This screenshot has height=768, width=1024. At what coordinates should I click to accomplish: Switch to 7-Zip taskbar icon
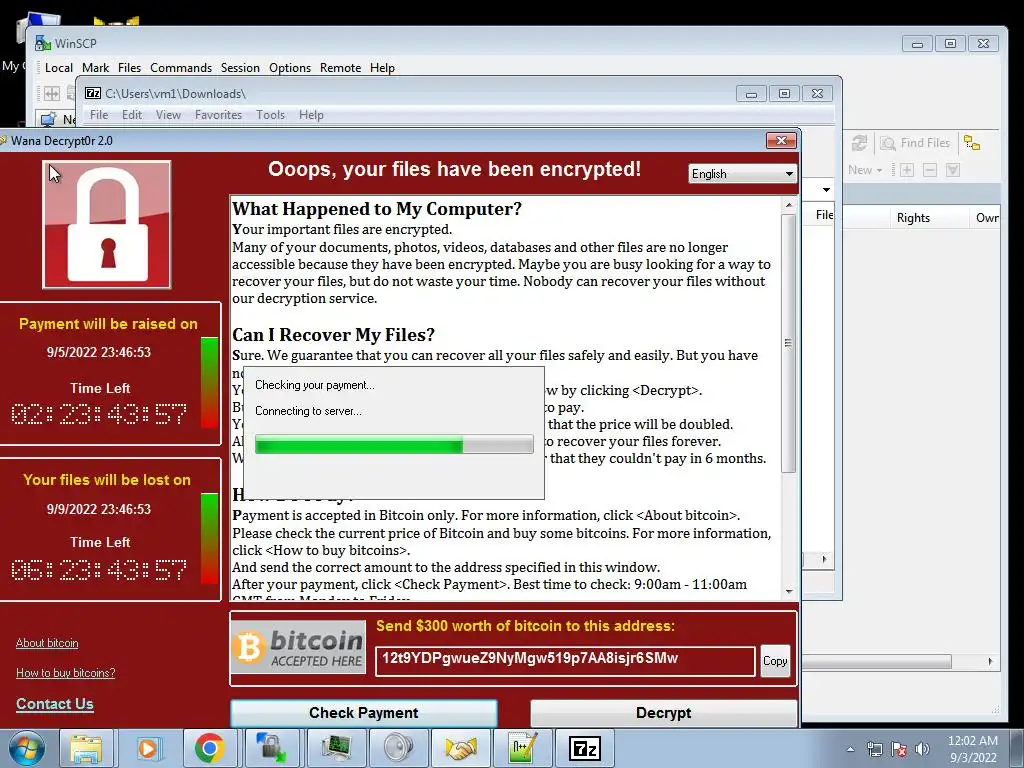pyautogui.click(x=584, y=748)
